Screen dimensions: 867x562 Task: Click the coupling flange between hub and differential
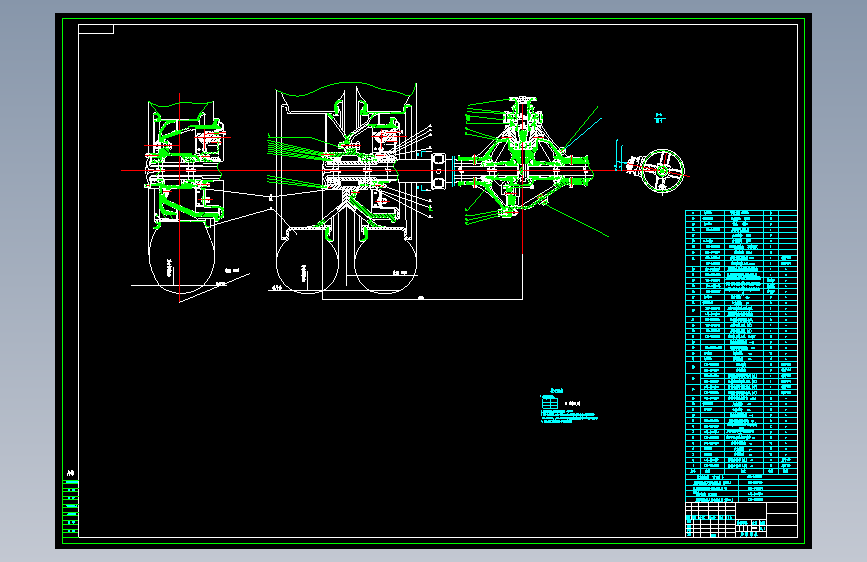click(x=438, y=171)
